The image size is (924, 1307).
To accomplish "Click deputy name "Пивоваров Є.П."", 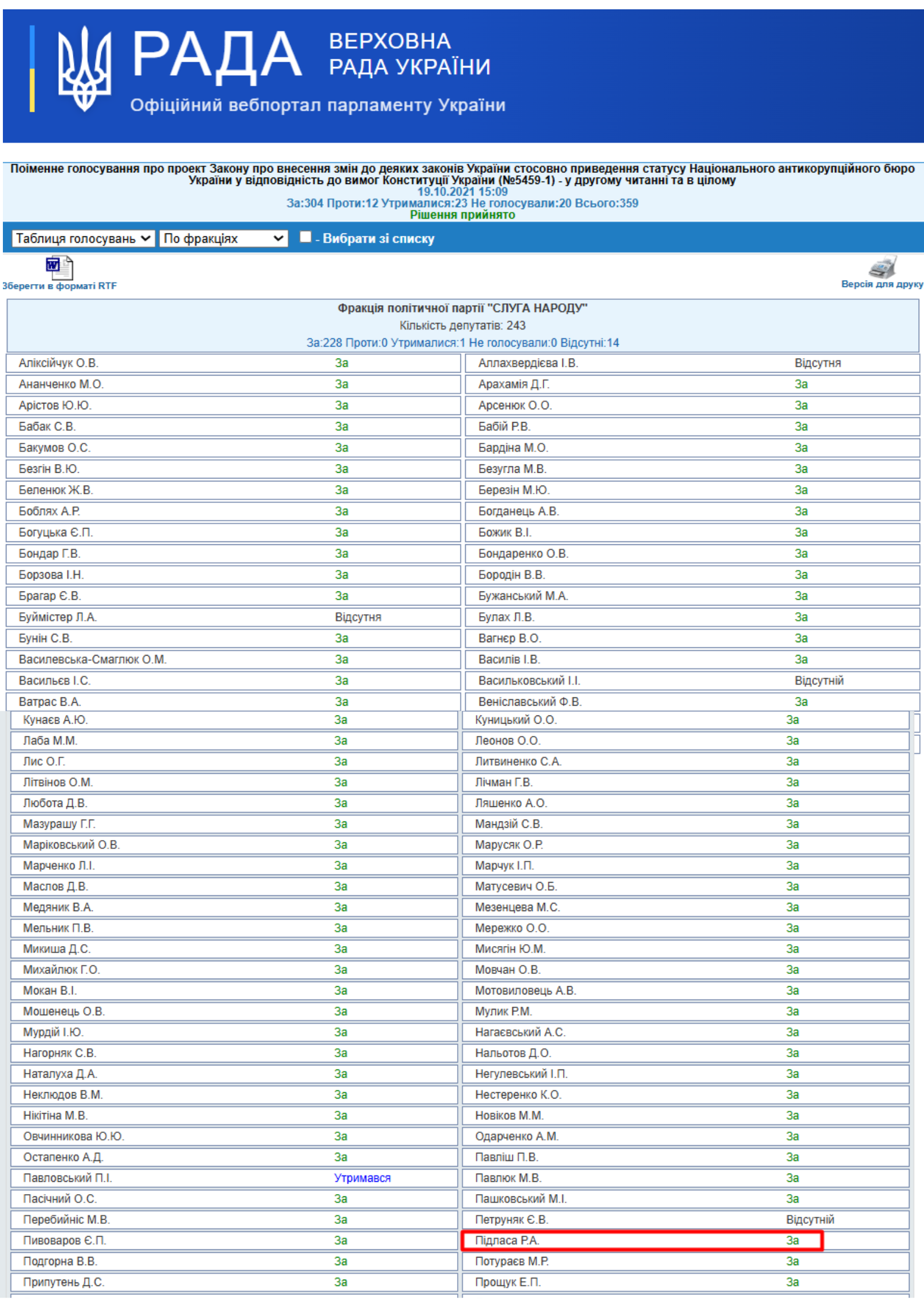I will (x=64, y=1241).
